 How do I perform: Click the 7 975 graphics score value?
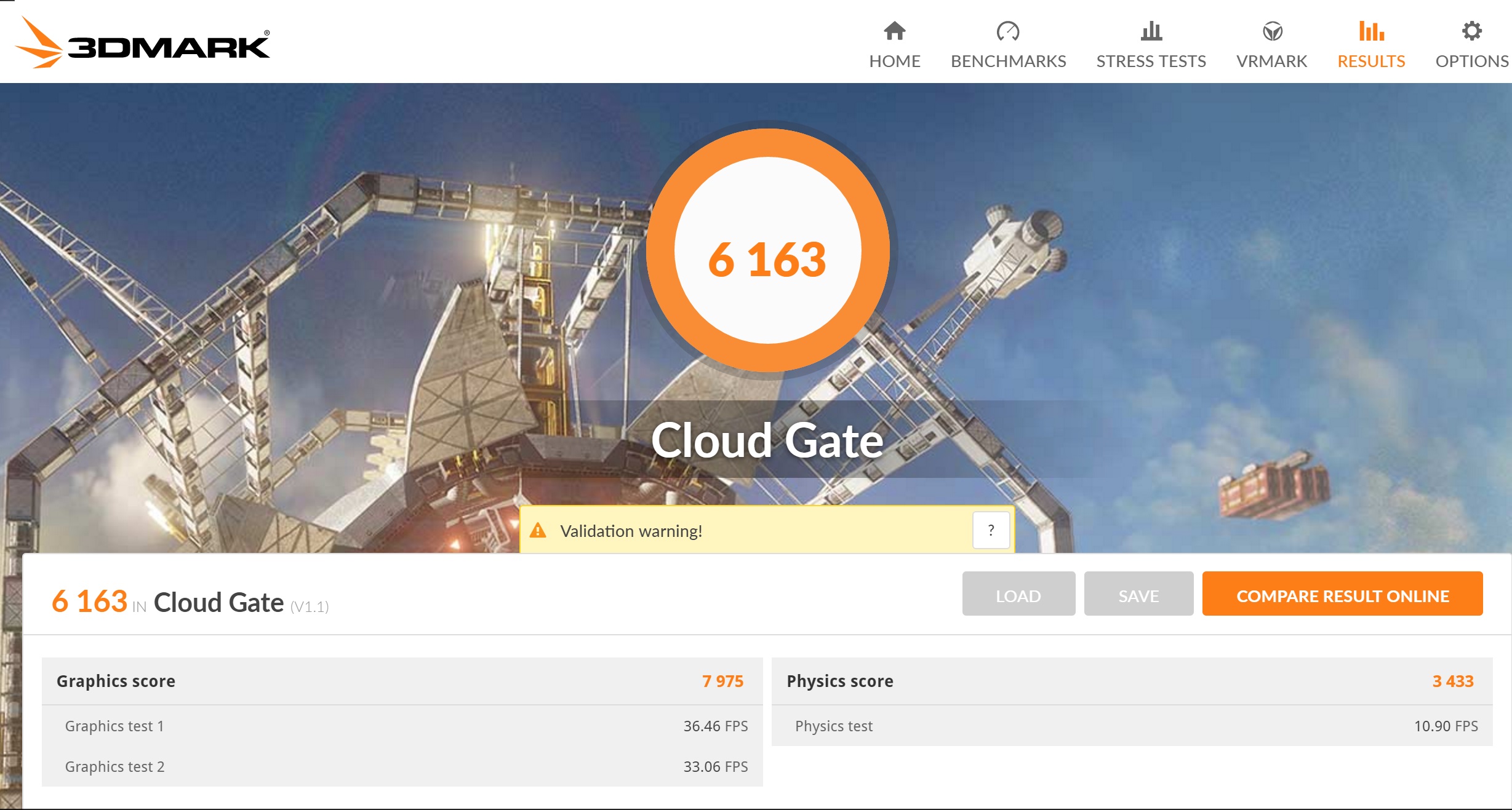[x=722, y=681]
